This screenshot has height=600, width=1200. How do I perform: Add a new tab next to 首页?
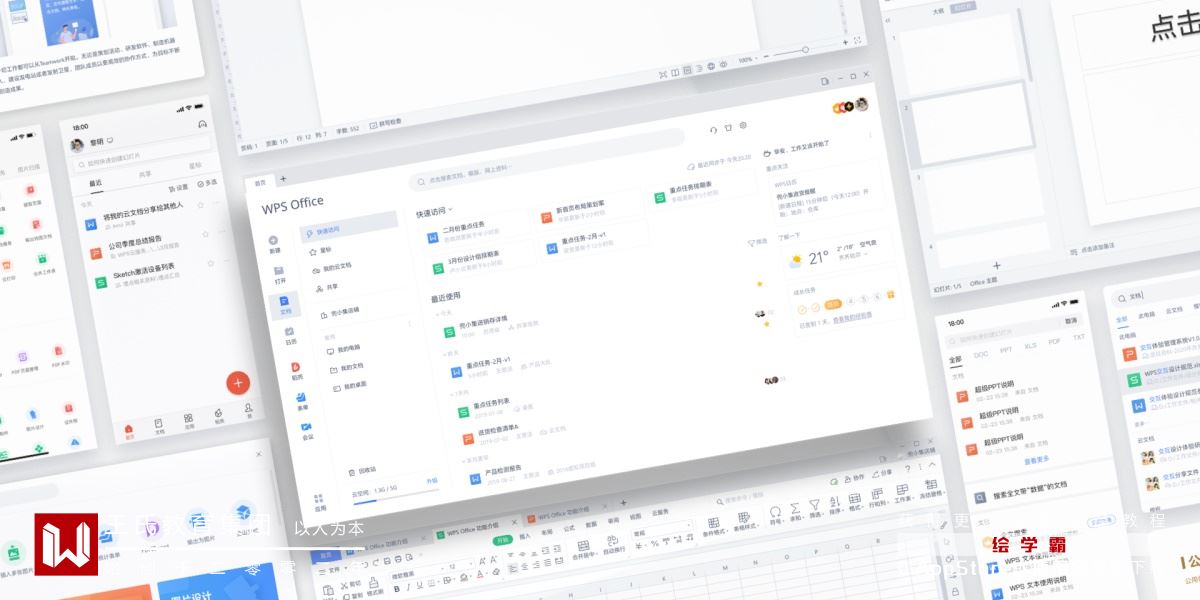tap(283, 179)
